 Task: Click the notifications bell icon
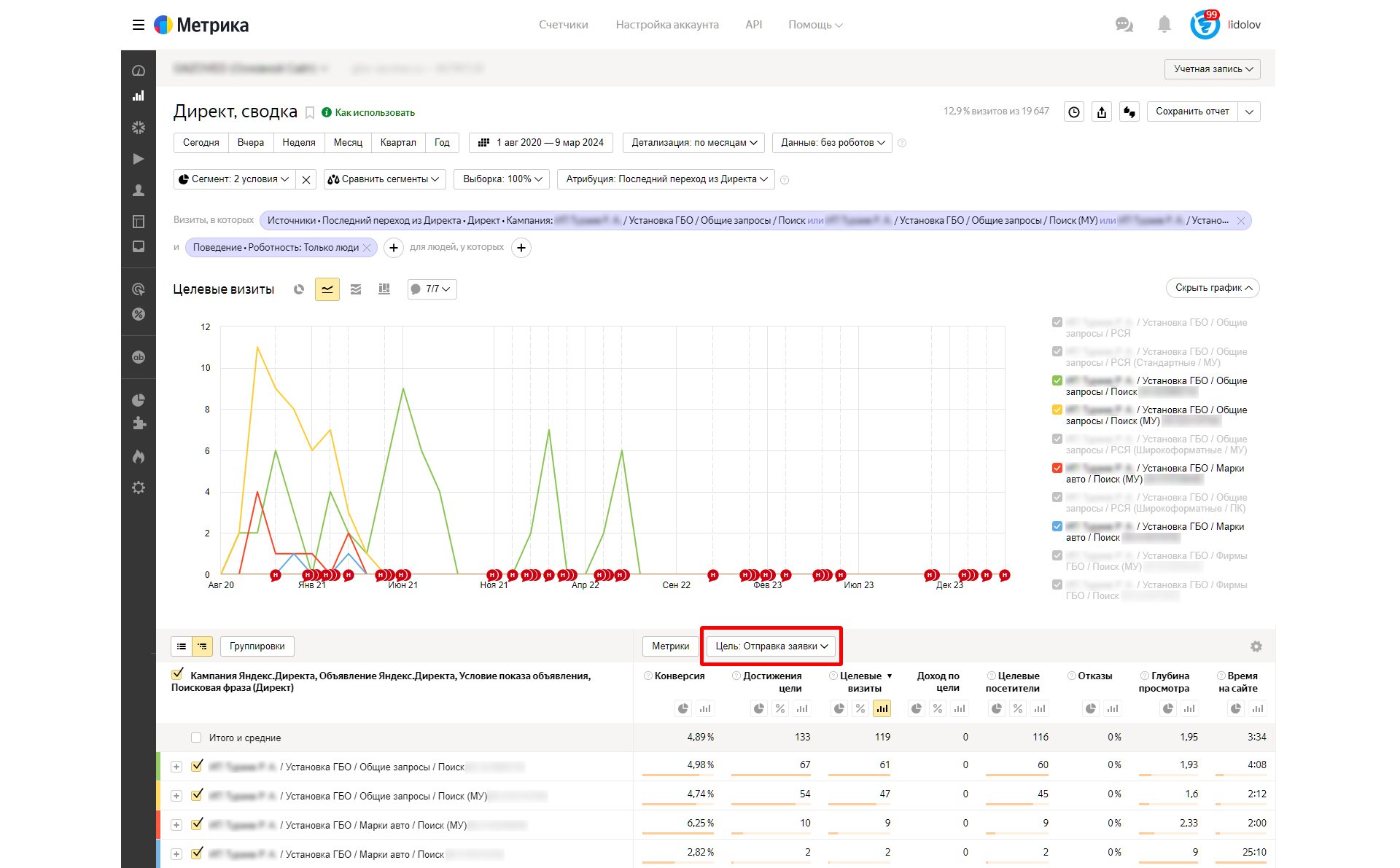(x=1164, y=25)
